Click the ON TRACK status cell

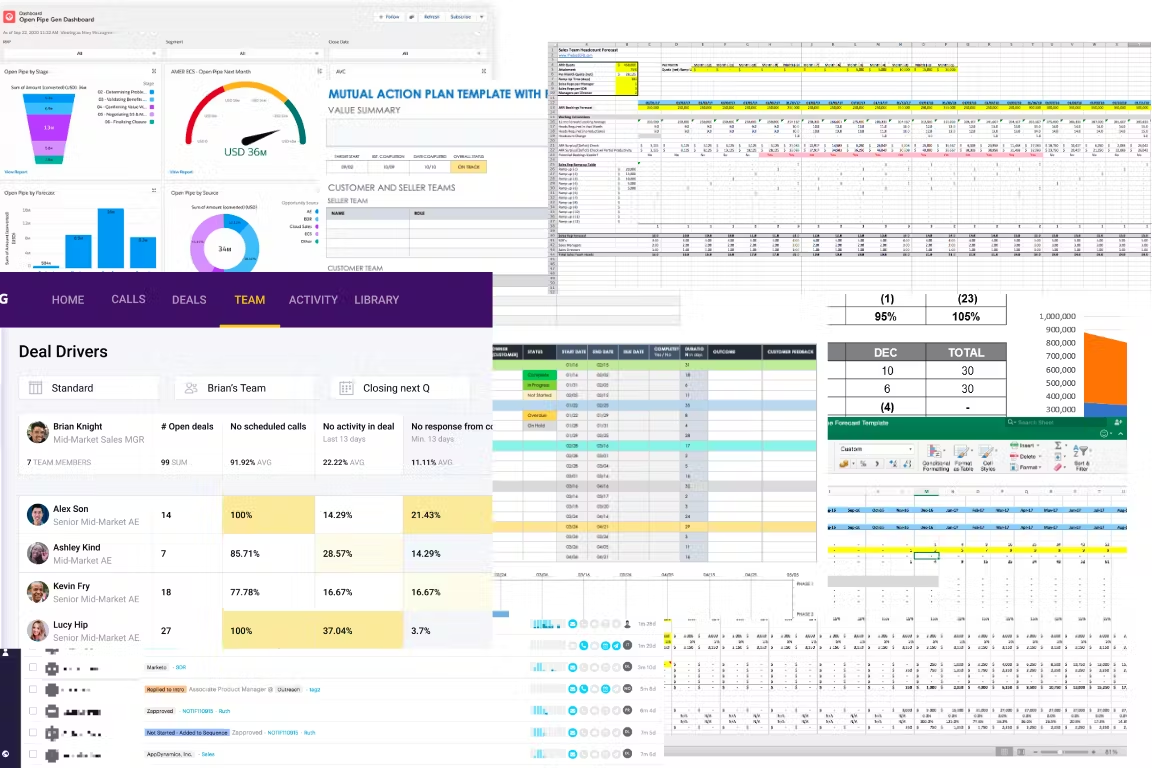pyautogui.click(x=468, y=167)
